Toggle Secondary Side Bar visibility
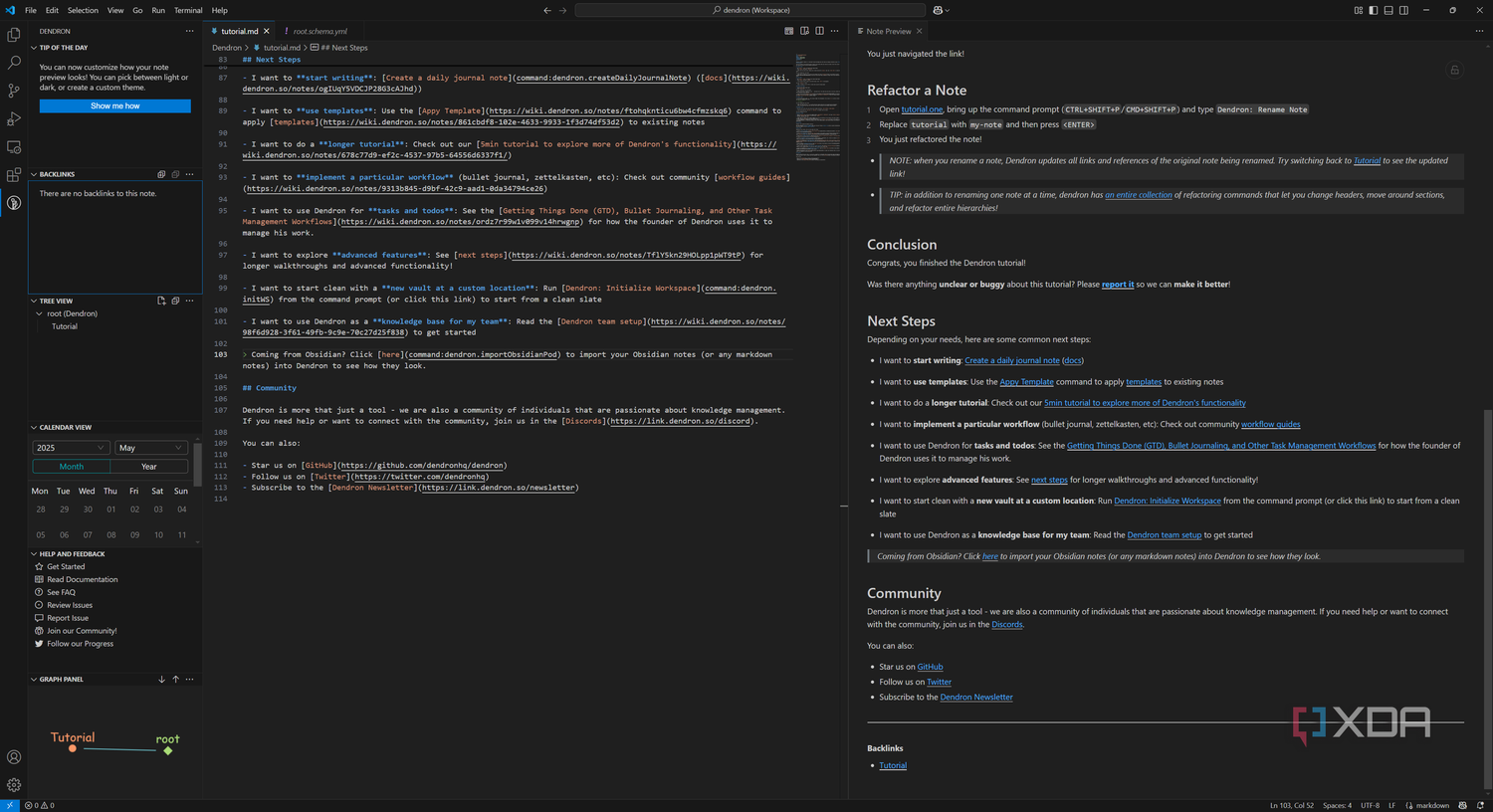 tap(1403, 10)
